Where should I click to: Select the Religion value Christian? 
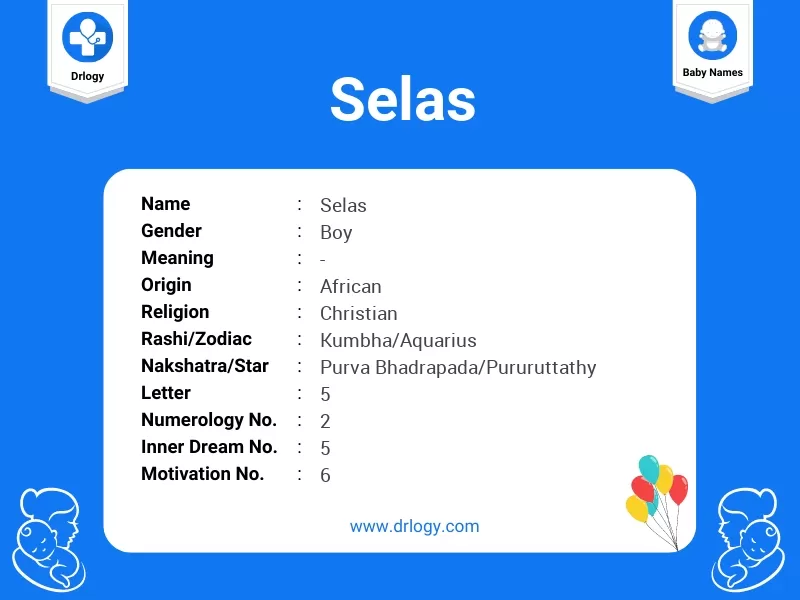pyautogui.click(x=358, y=313)
